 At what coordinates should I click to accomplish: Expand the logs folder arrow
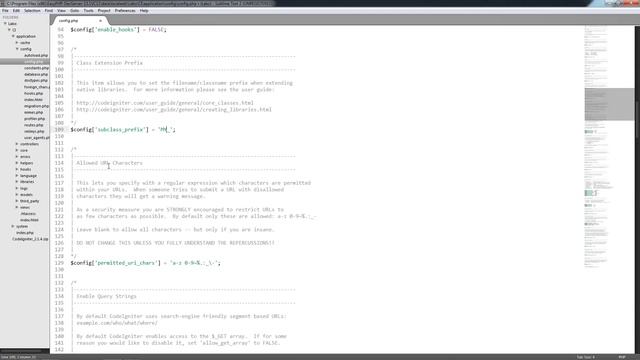17,188
